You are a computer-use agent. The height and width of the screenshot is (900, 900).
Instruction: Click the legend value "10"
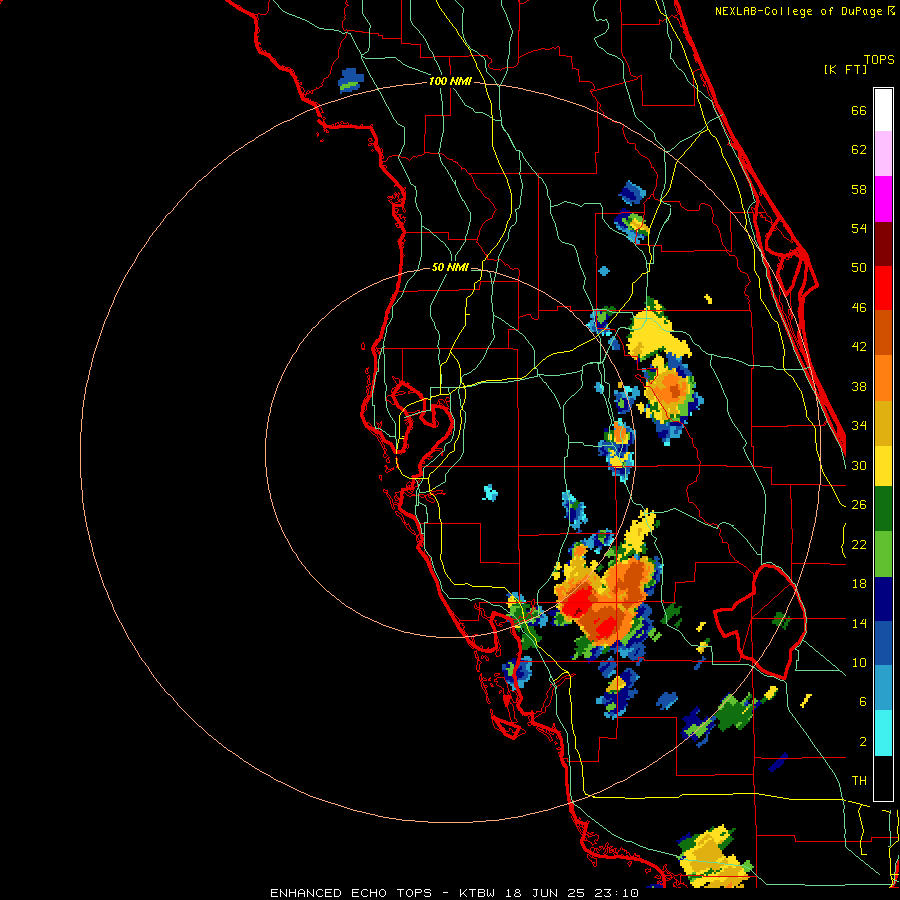coord(859,662)
